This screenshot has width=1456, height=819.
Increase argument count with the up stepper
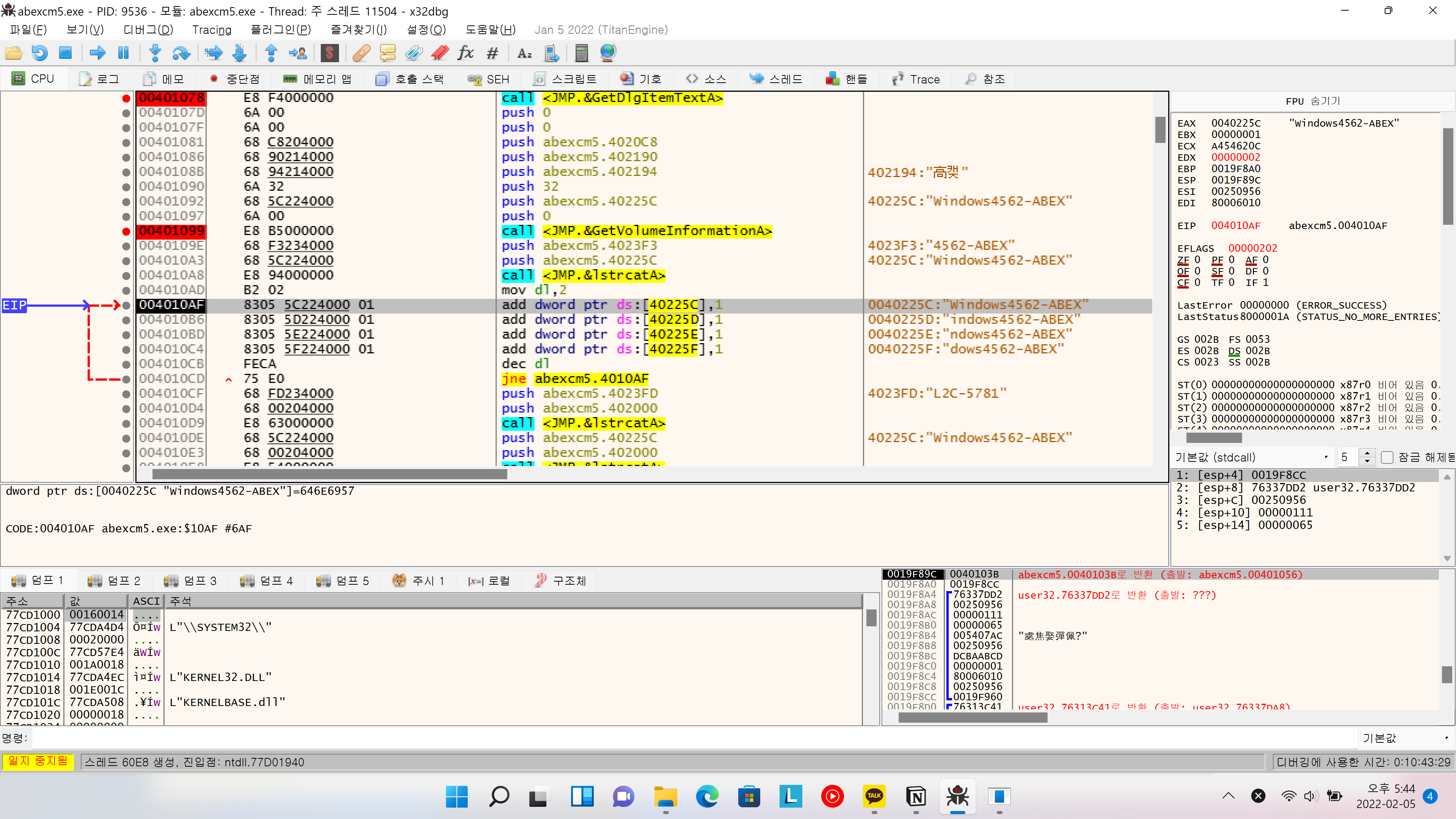(x=1367, y=453)
